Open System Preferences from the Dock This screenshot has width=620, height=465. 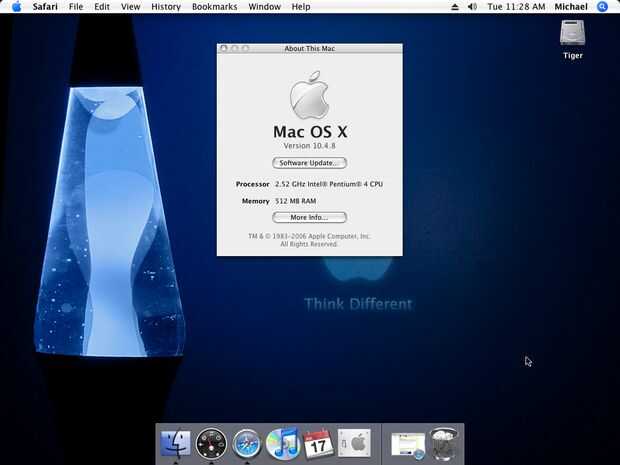354,444
